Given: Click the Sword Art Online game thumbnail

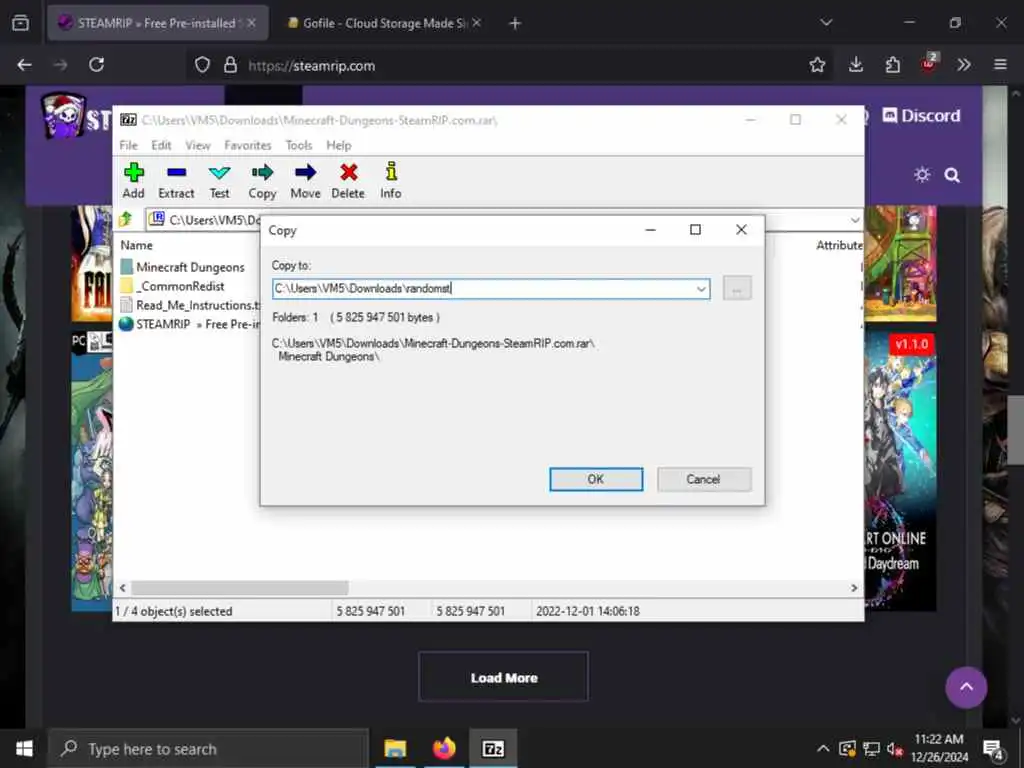Looking at the screenshot, I should 899,471.
